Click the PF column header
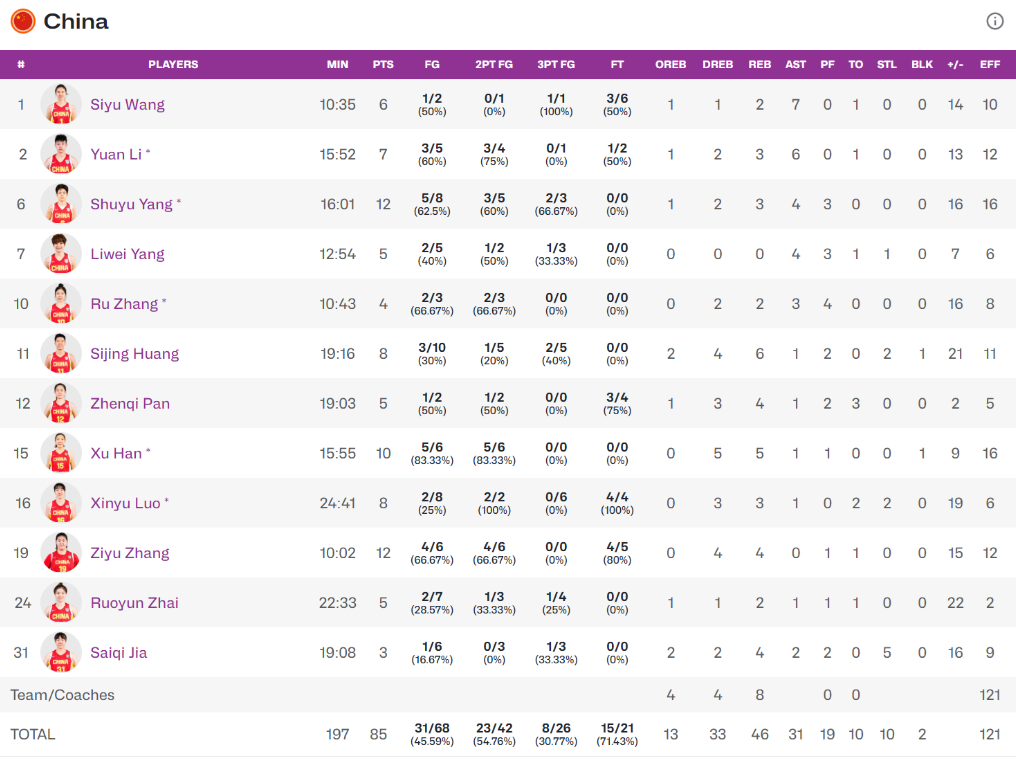The width and height of the screenshot is (1016, 764). click(827, 64)
